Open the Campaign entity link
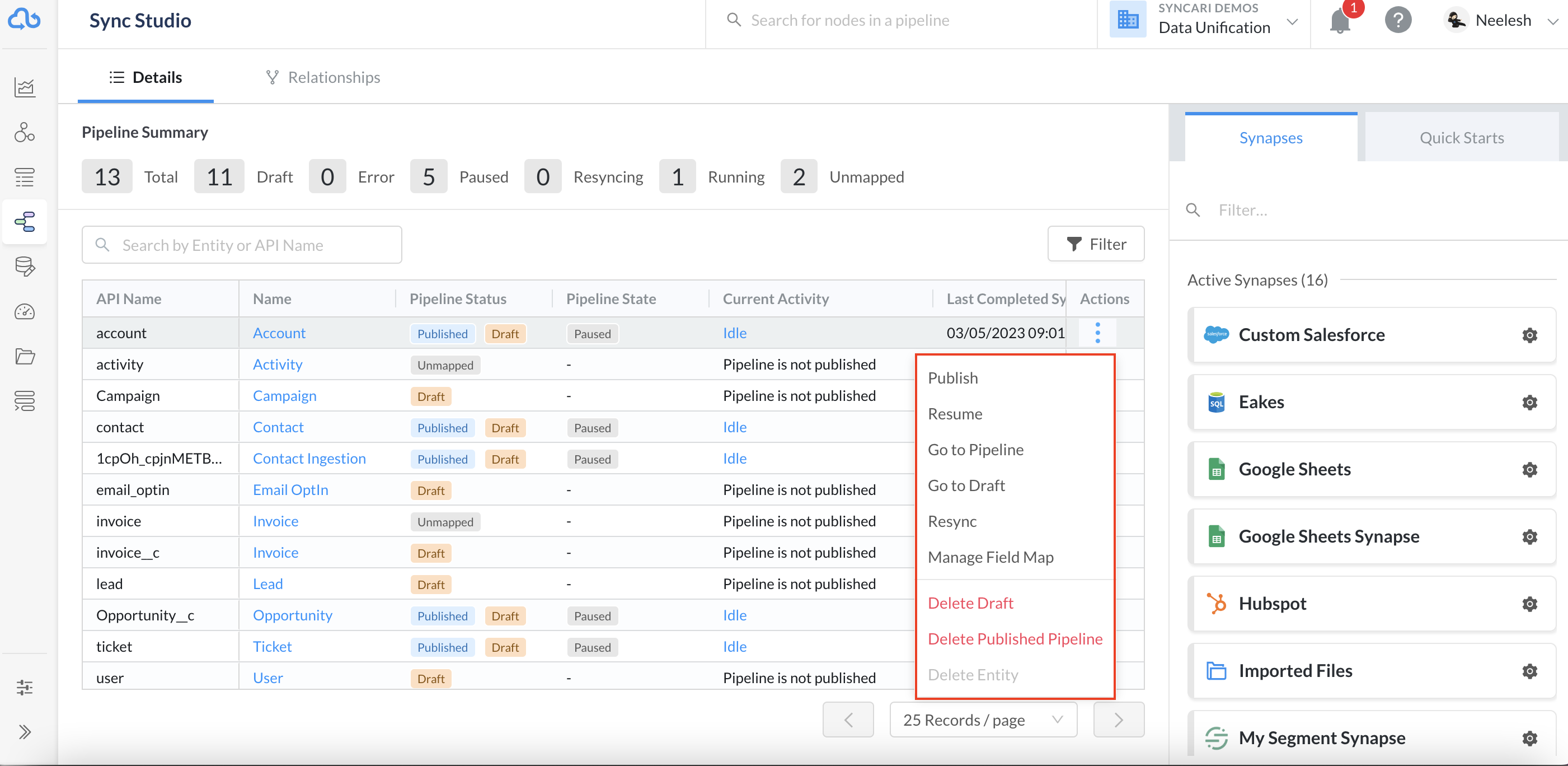Viewport: 1568px width, 766px height. click(284, 396)
